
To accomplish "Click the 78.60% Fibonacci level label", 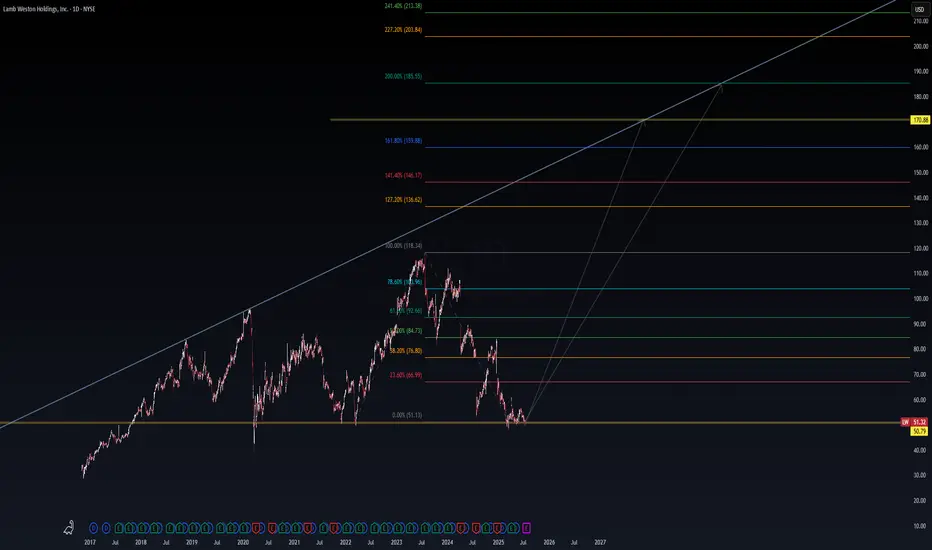I will 404,282.
